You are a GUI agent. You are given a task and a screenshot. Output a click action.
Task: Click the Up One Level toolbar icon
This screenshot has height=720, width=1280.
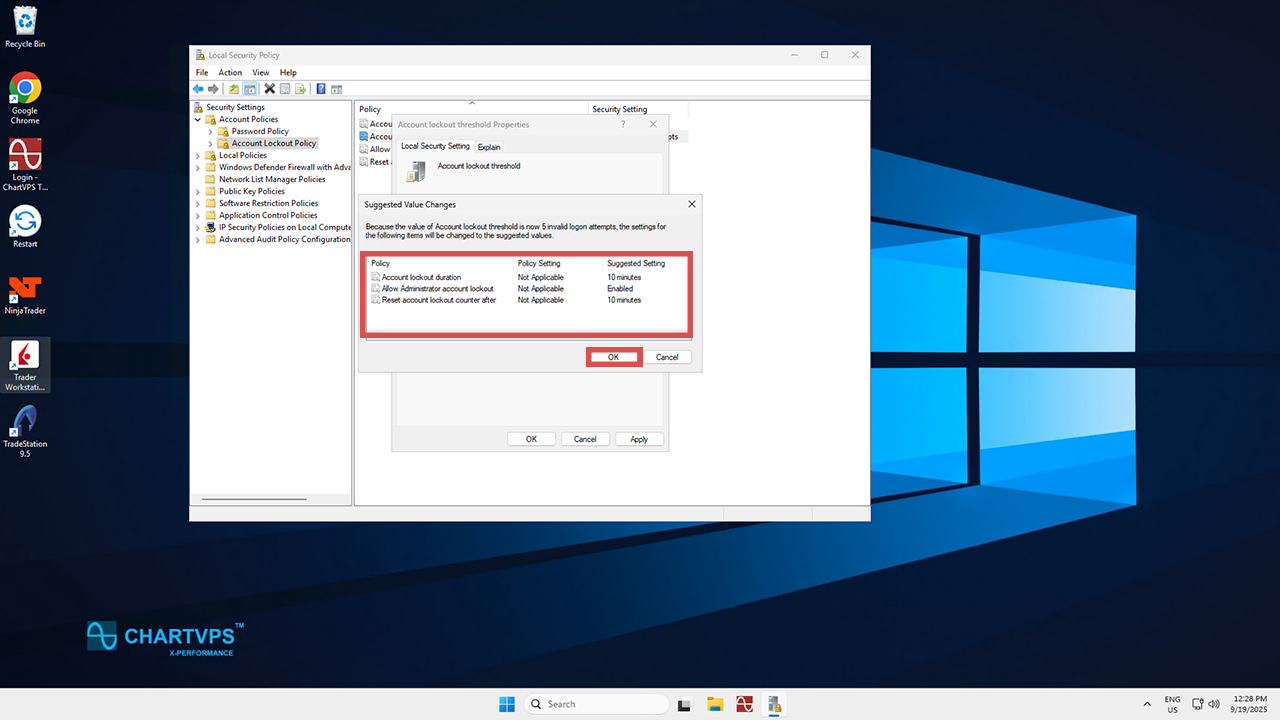click(234, 89)
